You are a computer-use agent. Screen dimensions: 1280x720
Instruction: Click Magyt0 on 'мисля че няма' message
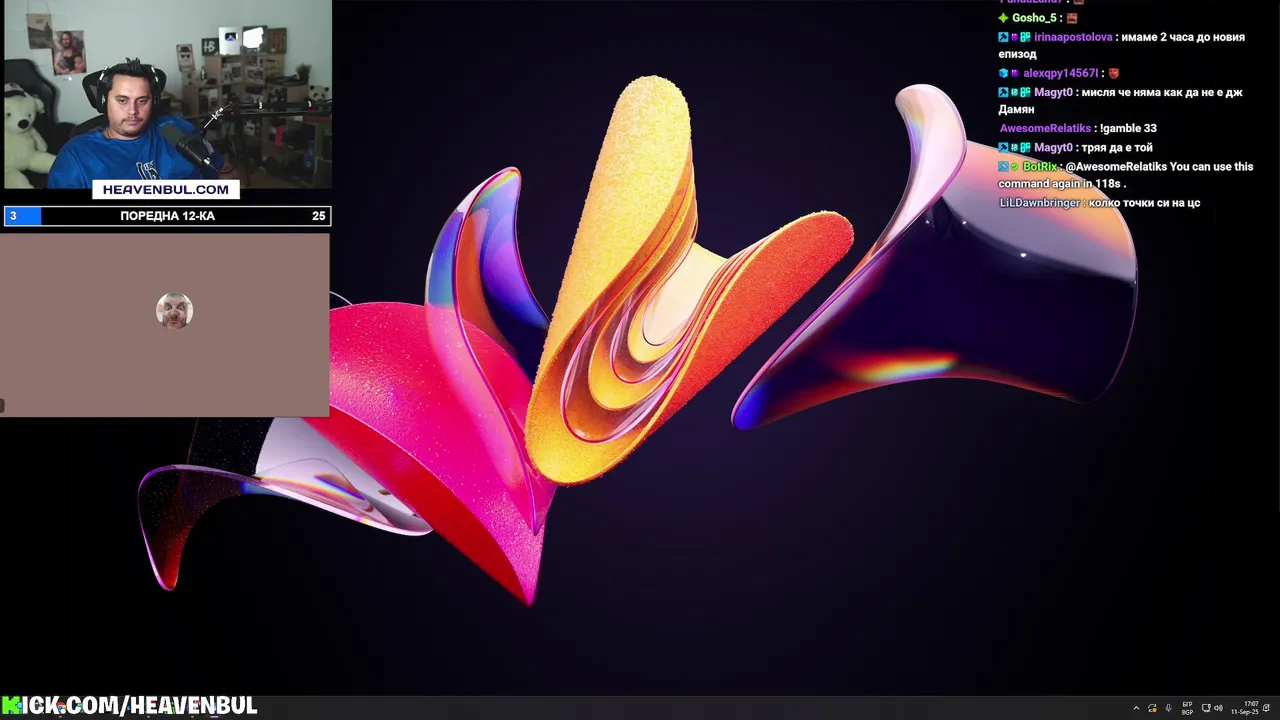[x=1053, y=92]
